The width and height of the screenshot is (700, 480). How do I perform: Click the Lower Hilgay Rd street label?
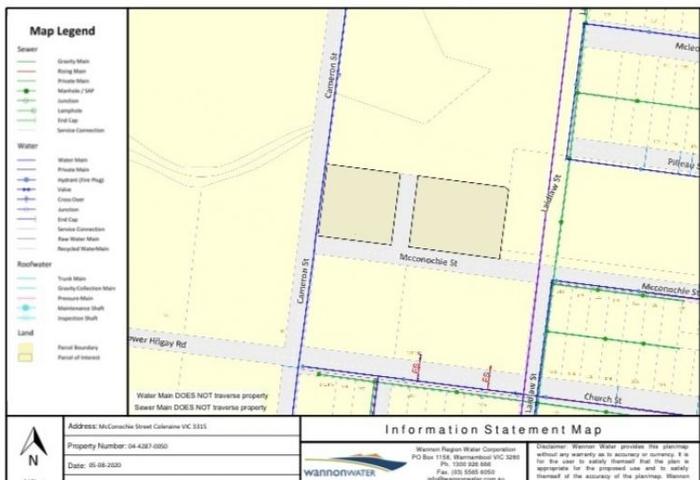[158, 342]
